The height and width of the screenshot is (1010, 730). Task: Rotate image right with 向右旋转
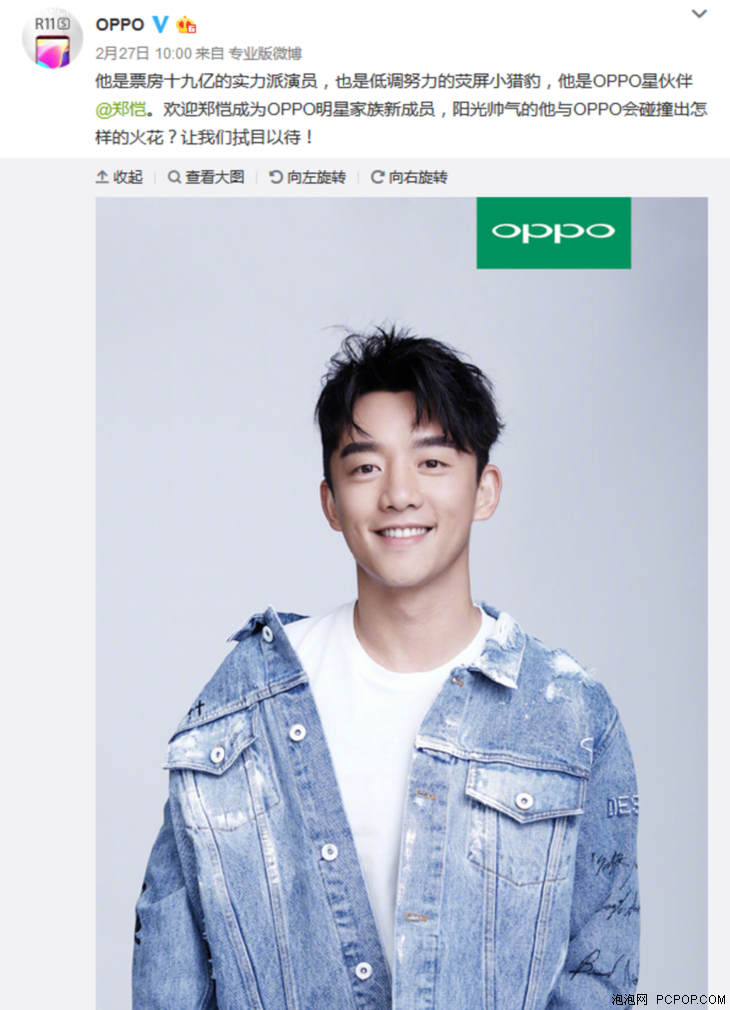coord(409,177)
